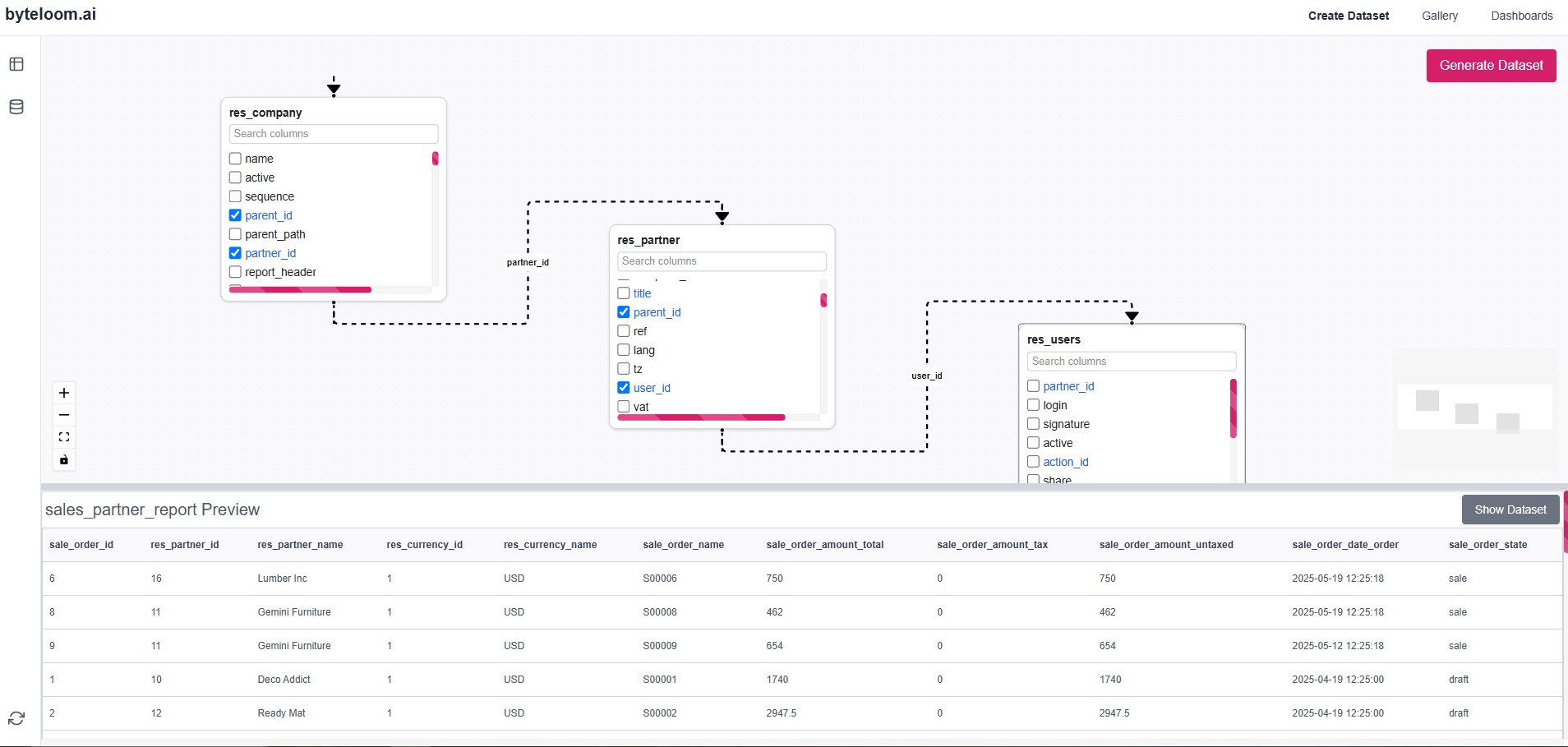Uncheck partner_id in res_company
This screenshot has width=1568, height=747.
point(235,253)
